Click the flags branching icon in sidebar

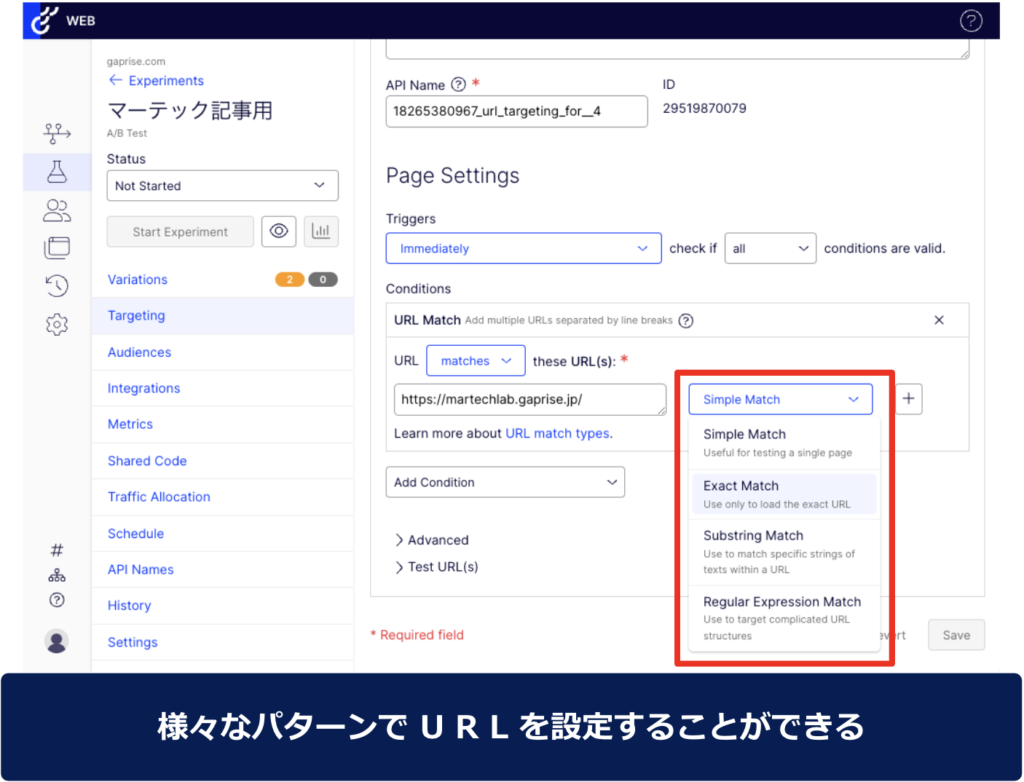click(57, 133)
